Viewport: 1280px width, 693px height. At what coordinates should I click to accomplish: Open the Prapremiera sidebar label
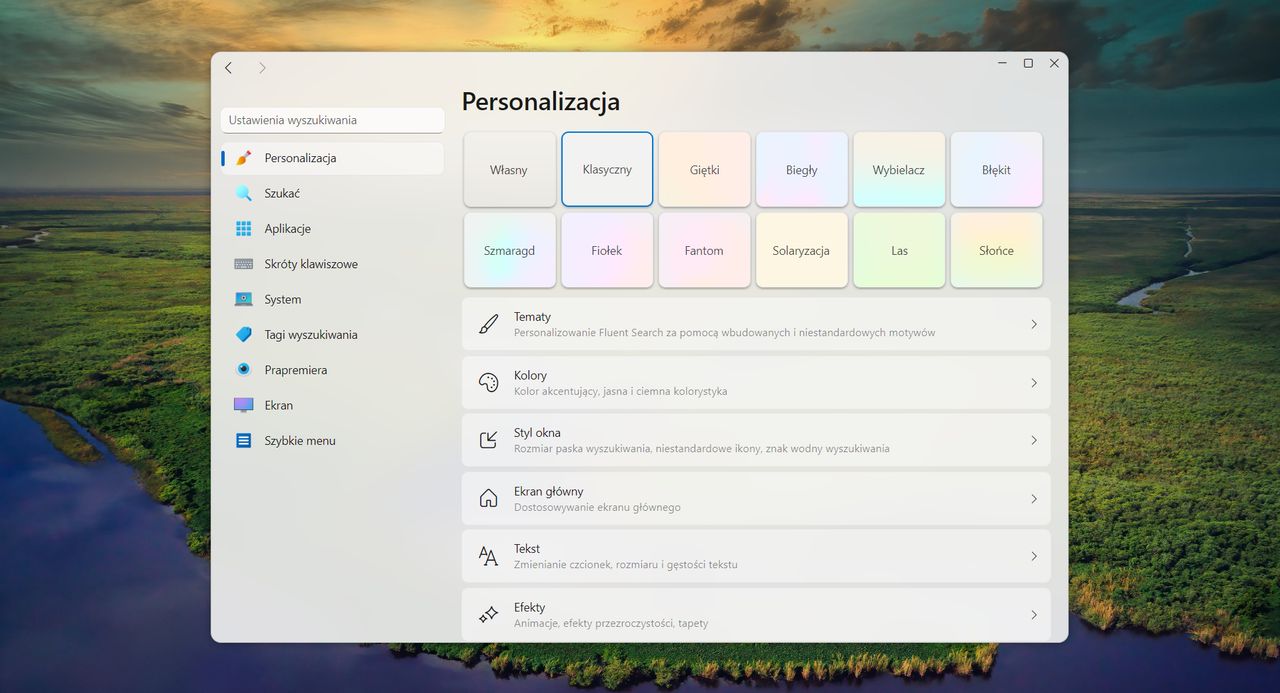click(x=296, y=370)
